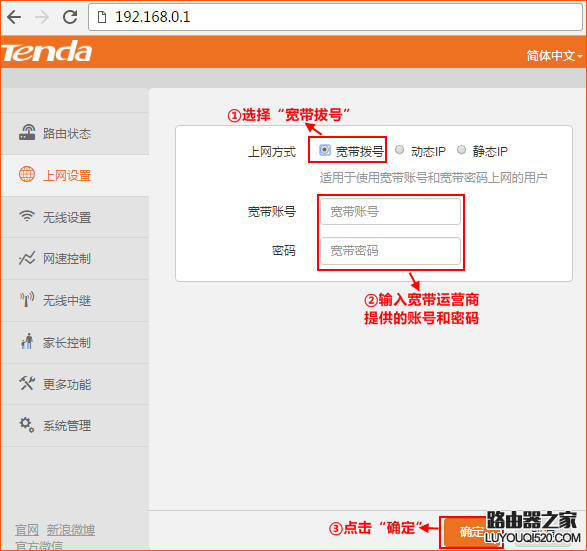
Task: Click the gears icon beside 系统管理
Action: 27,425
